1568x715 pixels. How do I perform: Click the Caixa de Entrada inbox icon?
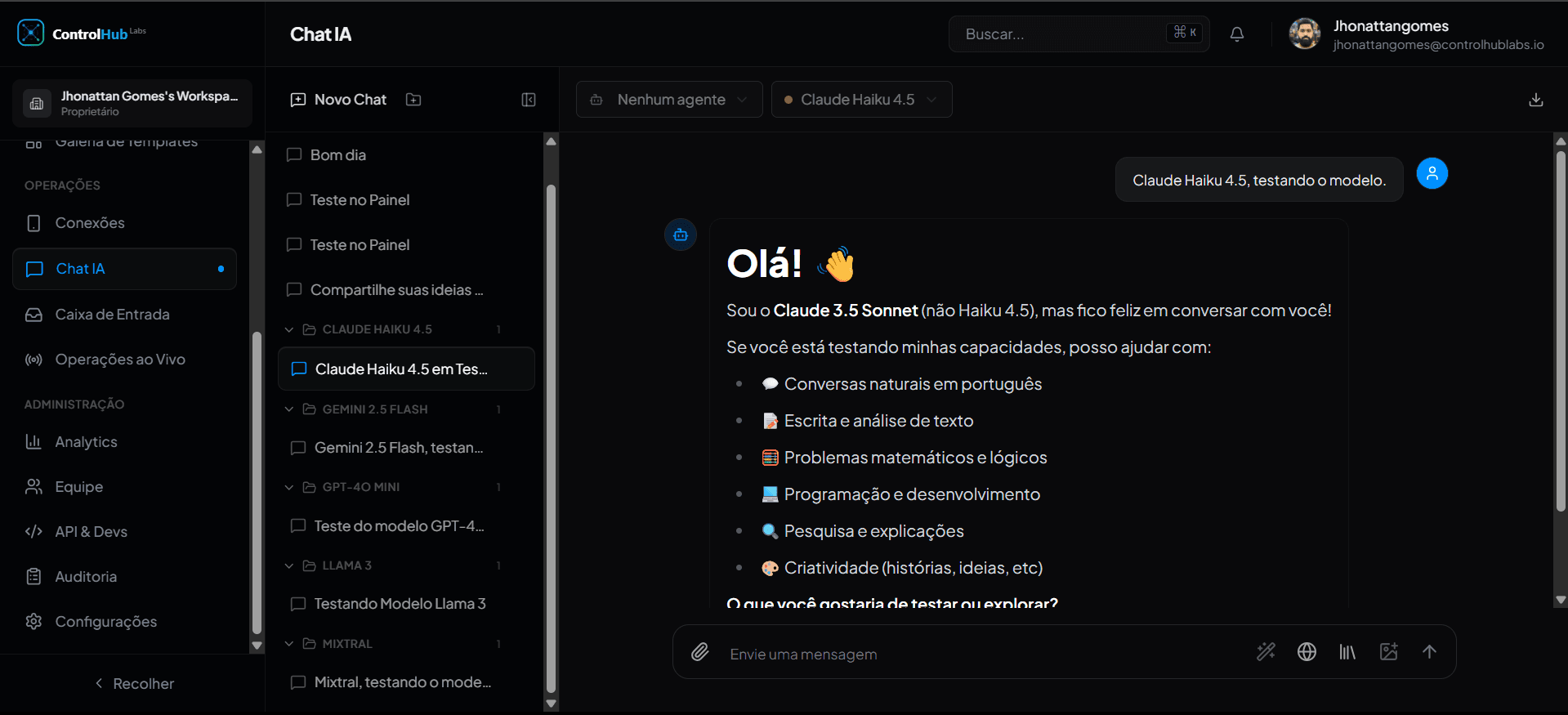pos(34,315)
